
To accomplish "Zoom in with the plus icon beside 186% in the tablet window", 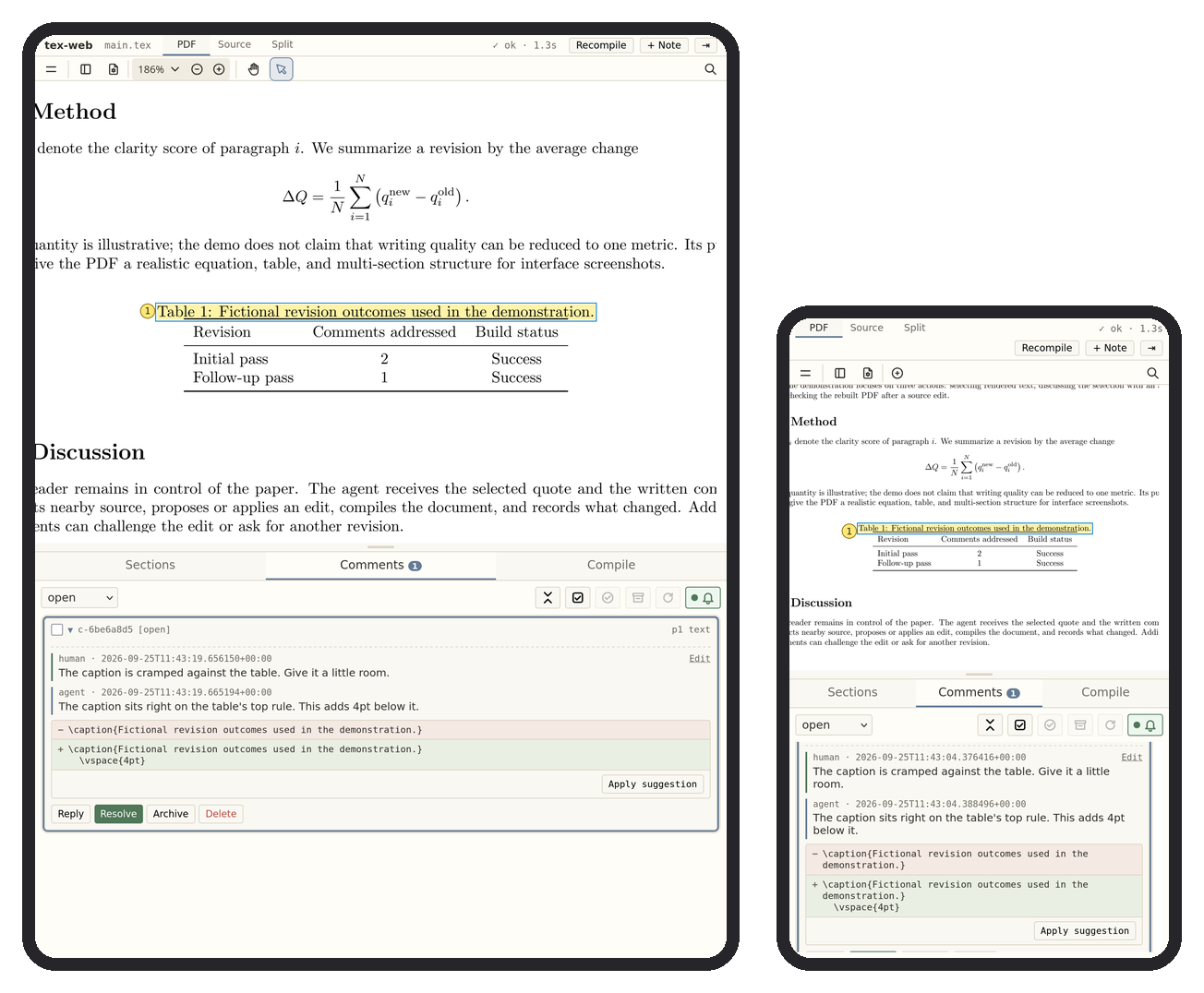I will (x=219, y=69).
